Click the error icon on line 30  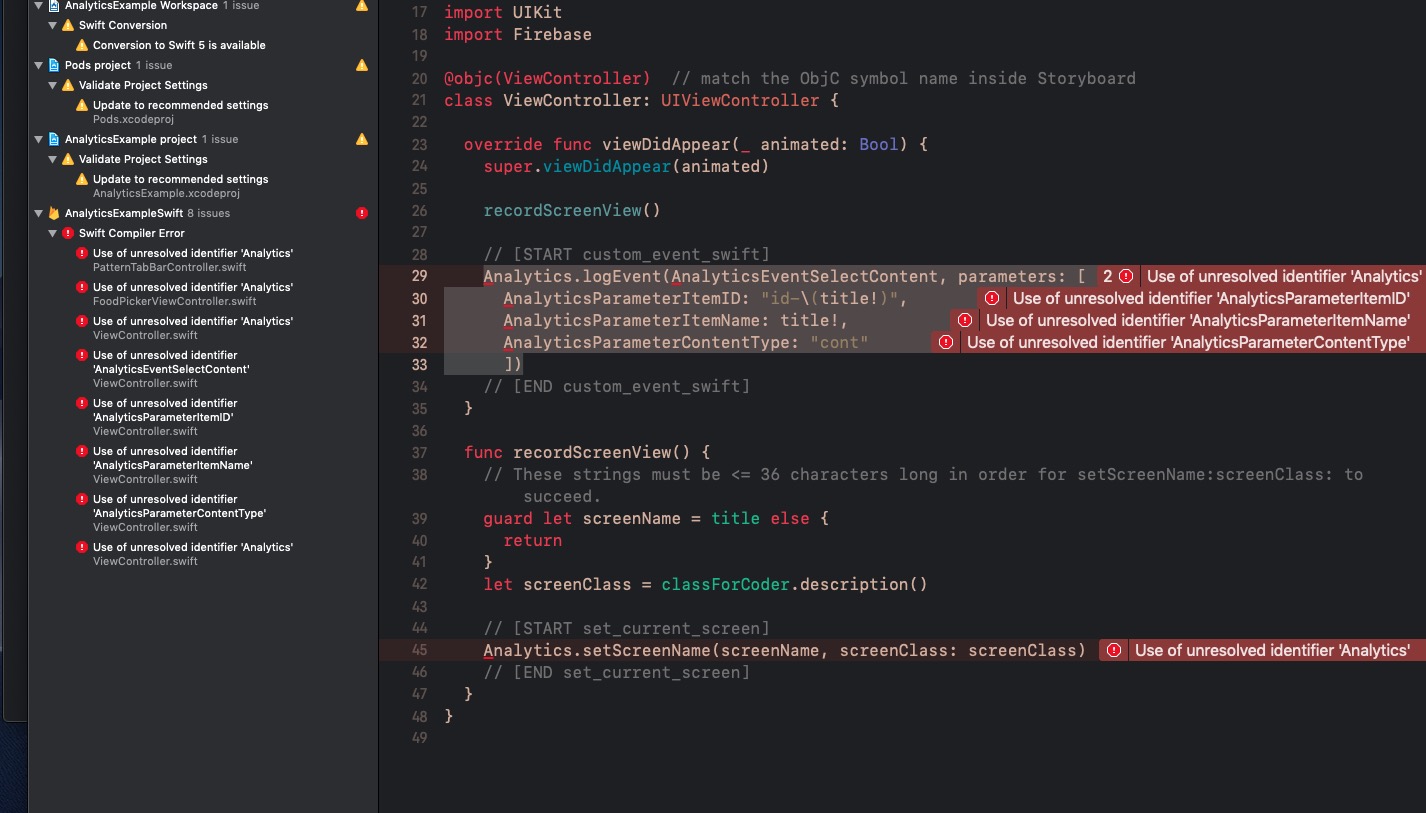tap(991, 298)
